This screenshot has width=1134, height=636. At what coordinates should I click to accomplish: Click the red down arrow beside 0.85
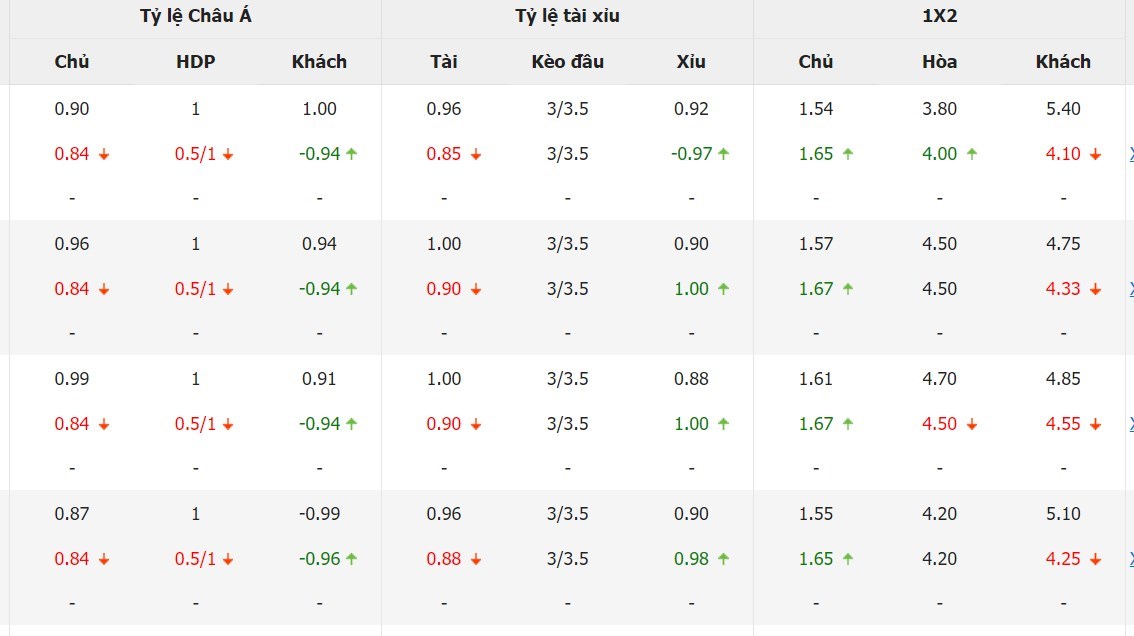pos(476,154)
